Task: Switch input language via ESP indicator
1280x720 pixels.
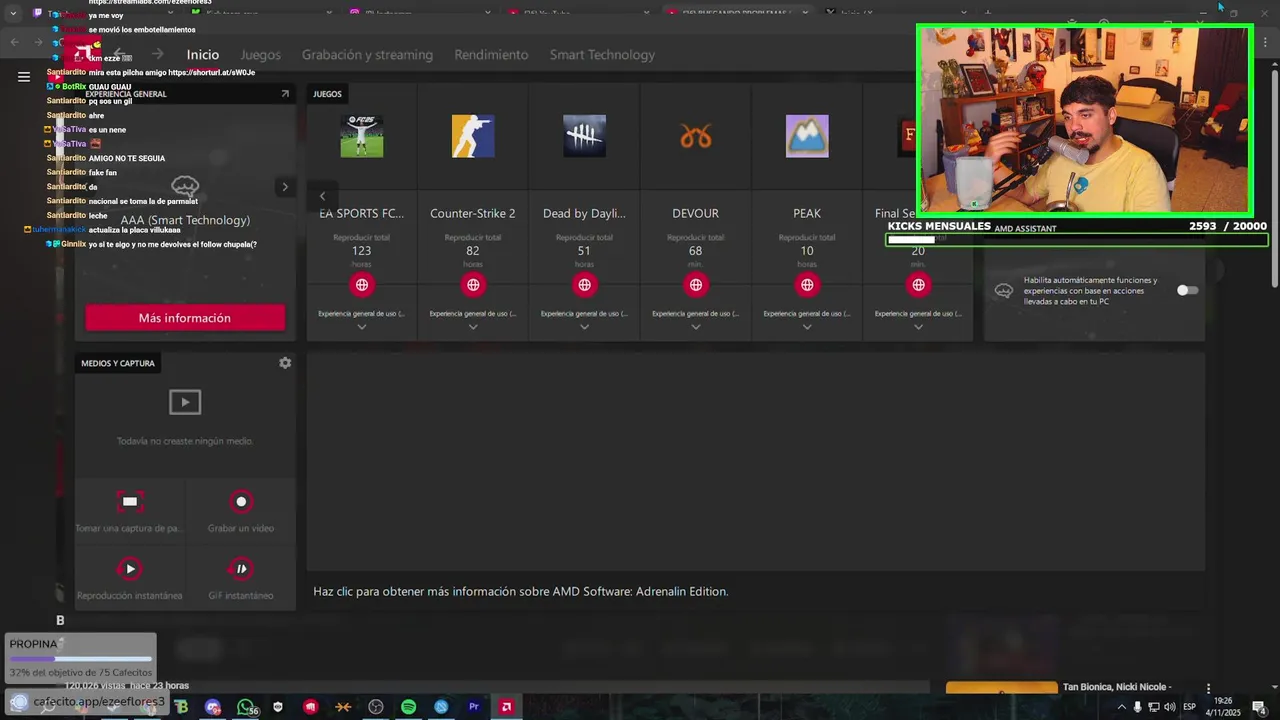Action: [1190, 707]
